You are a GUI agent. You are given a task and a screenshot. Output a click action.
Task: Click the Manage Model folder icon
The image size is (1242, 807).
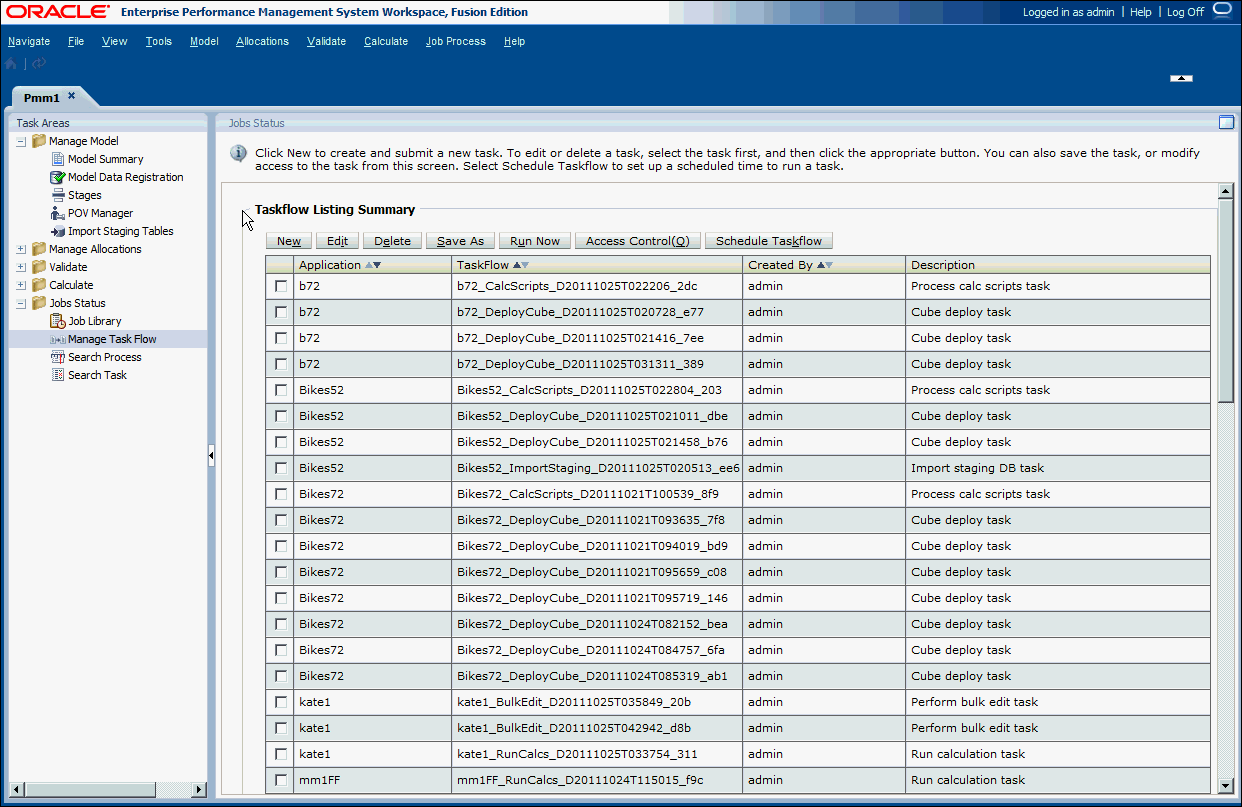[39, 141]
